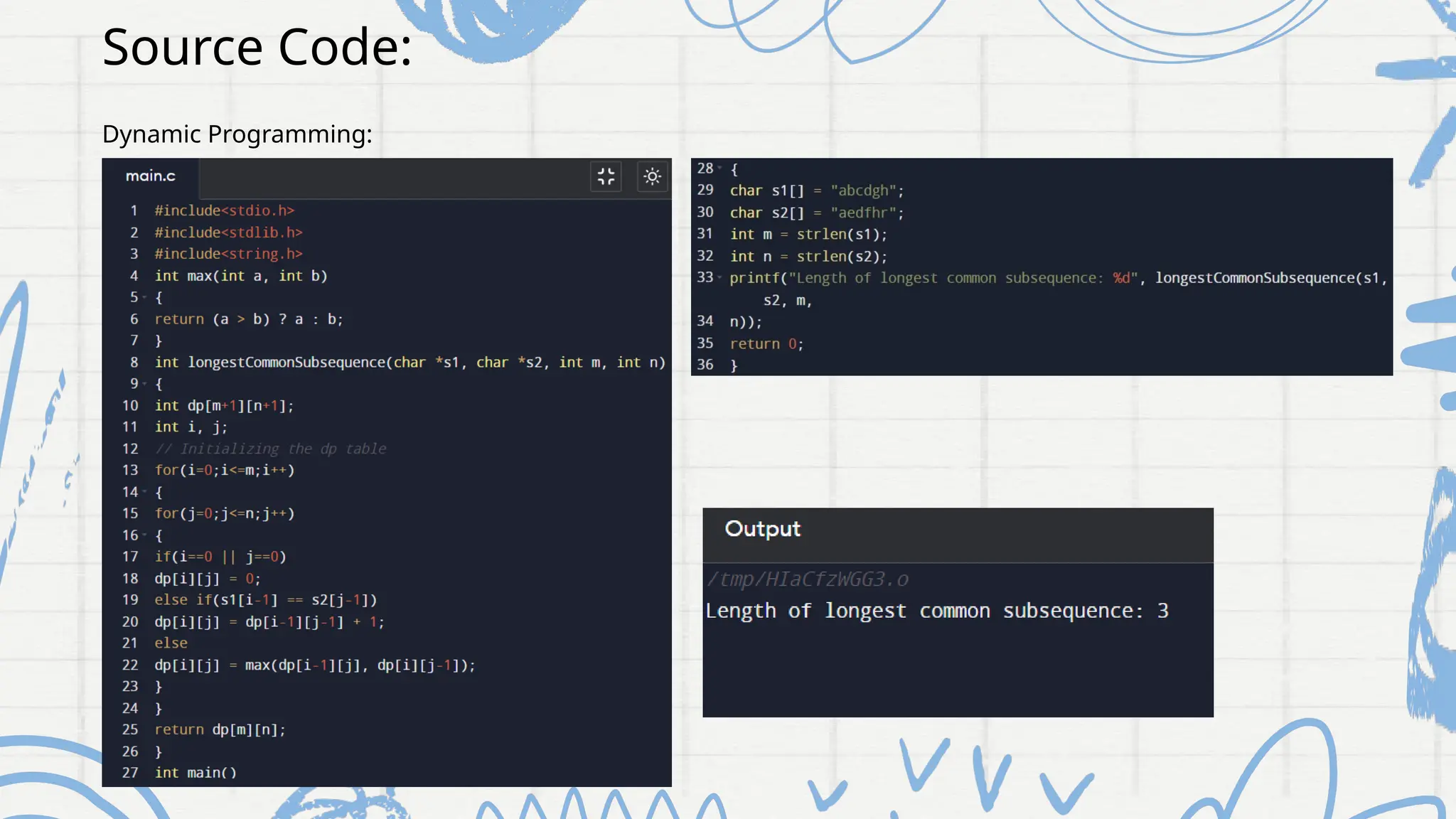Click the "abcdgh" string literal
The width and height of the screenshot is (1456, 819).
point(863,191)
